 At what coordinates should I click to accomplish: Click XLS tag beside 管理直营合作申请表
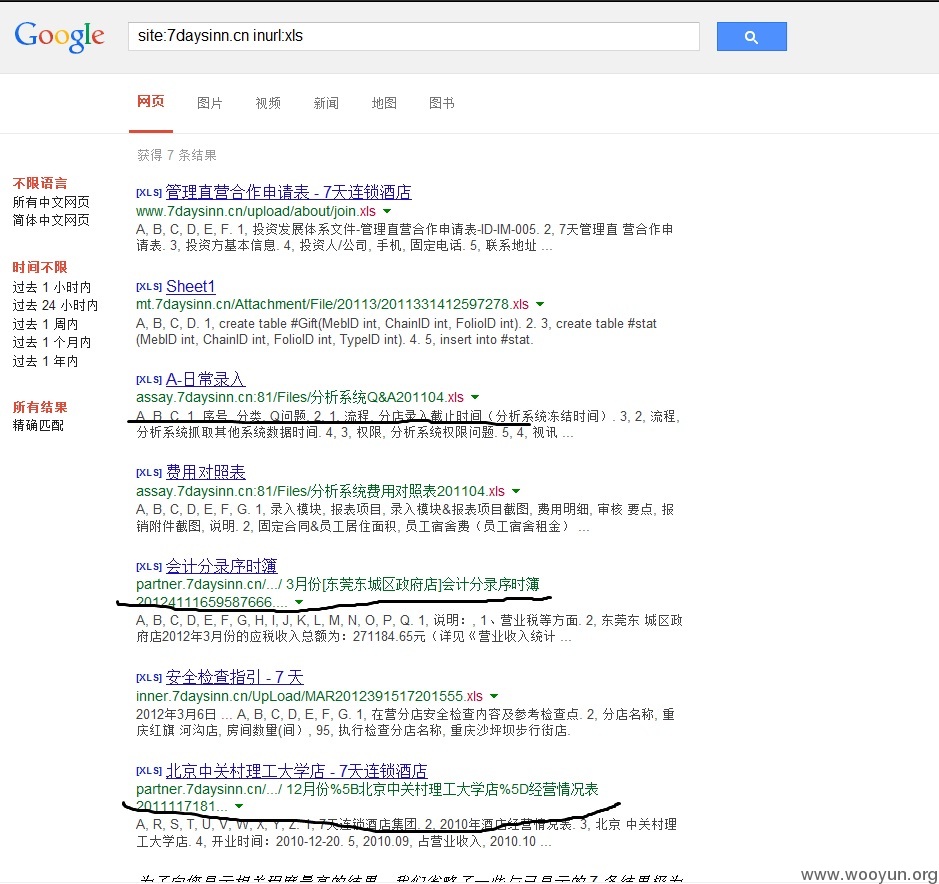click(x=149, y=192)
